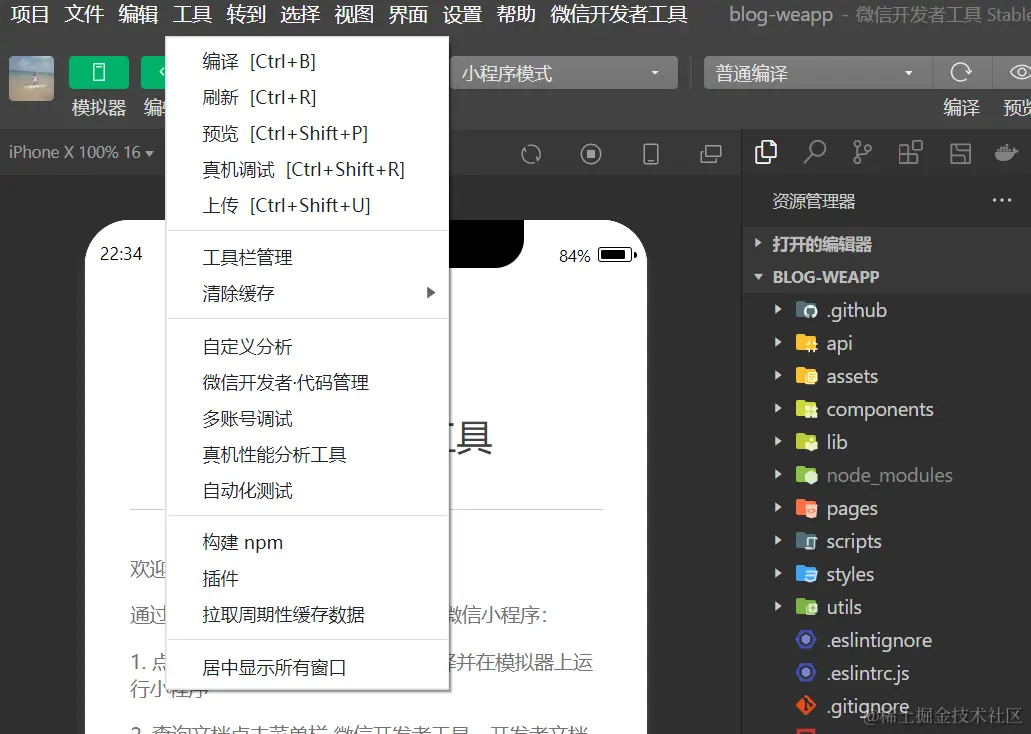Open 真机性能分析工具 entry
The height and width of the screenshot is (734, 1031).
(x=307, y=454)
